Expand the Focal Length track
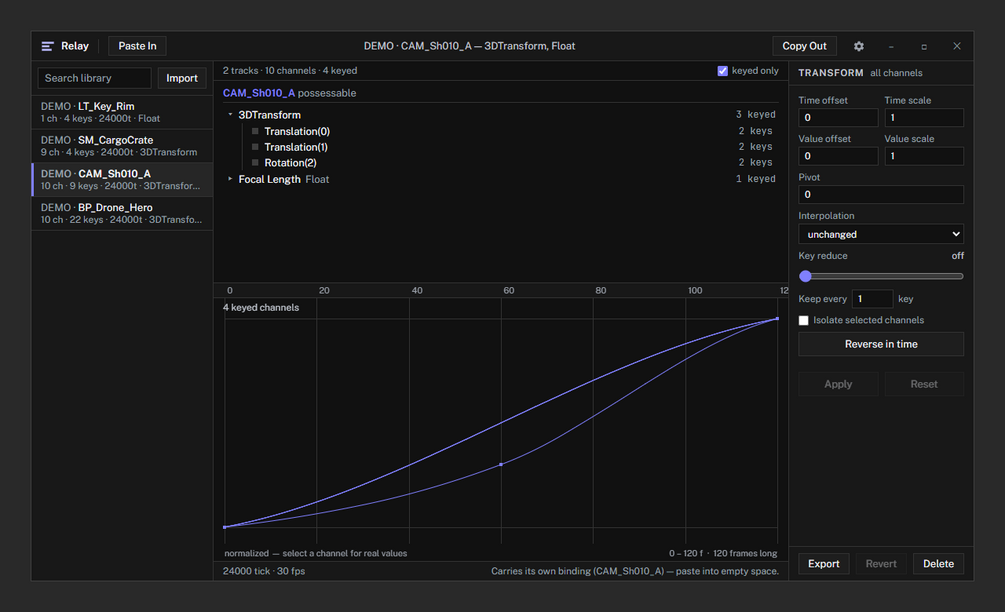This screenshot has height=612, width=1005. pyautogui.click(x=230, y=179)
